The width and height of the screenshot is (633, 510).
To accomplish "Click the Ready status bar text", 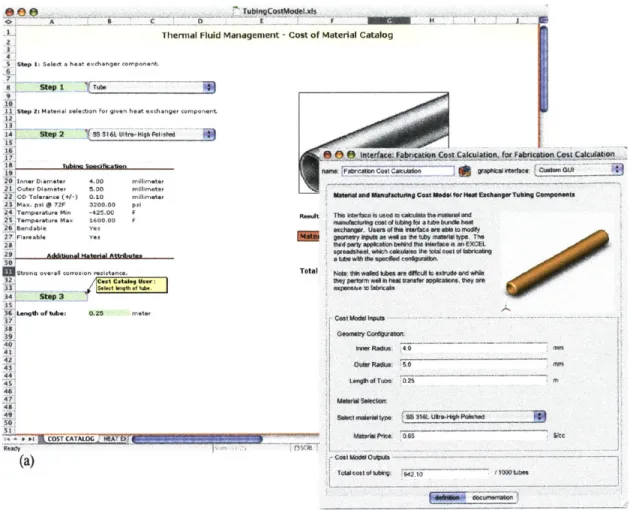I will coord(12,449).
